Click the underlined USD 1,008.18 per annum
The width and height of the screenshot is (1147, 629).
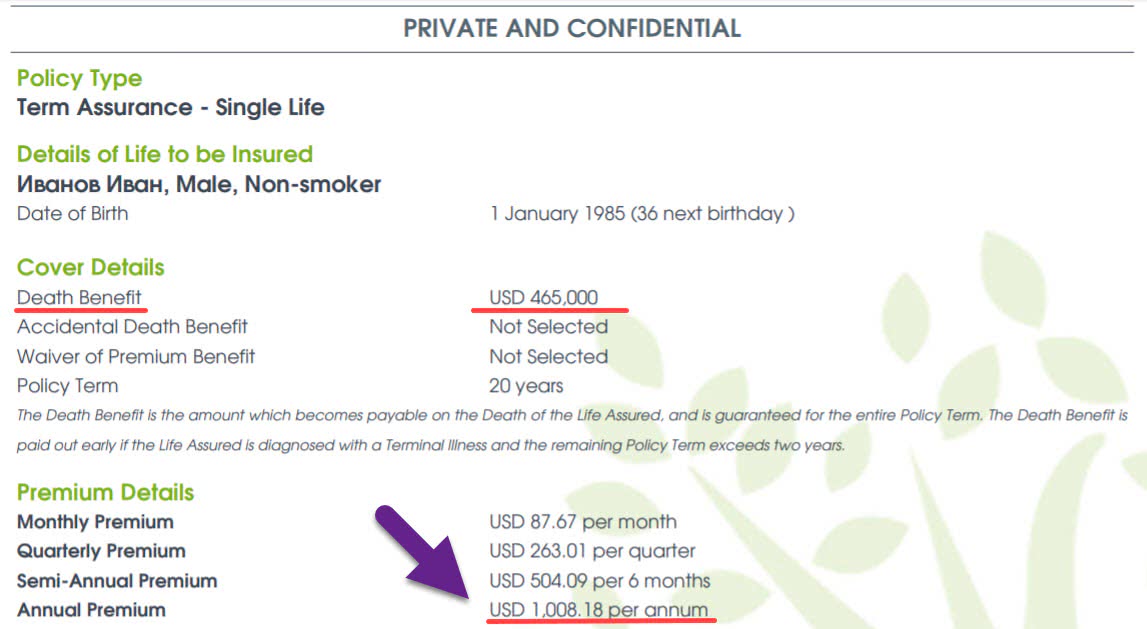pos(598,609)
